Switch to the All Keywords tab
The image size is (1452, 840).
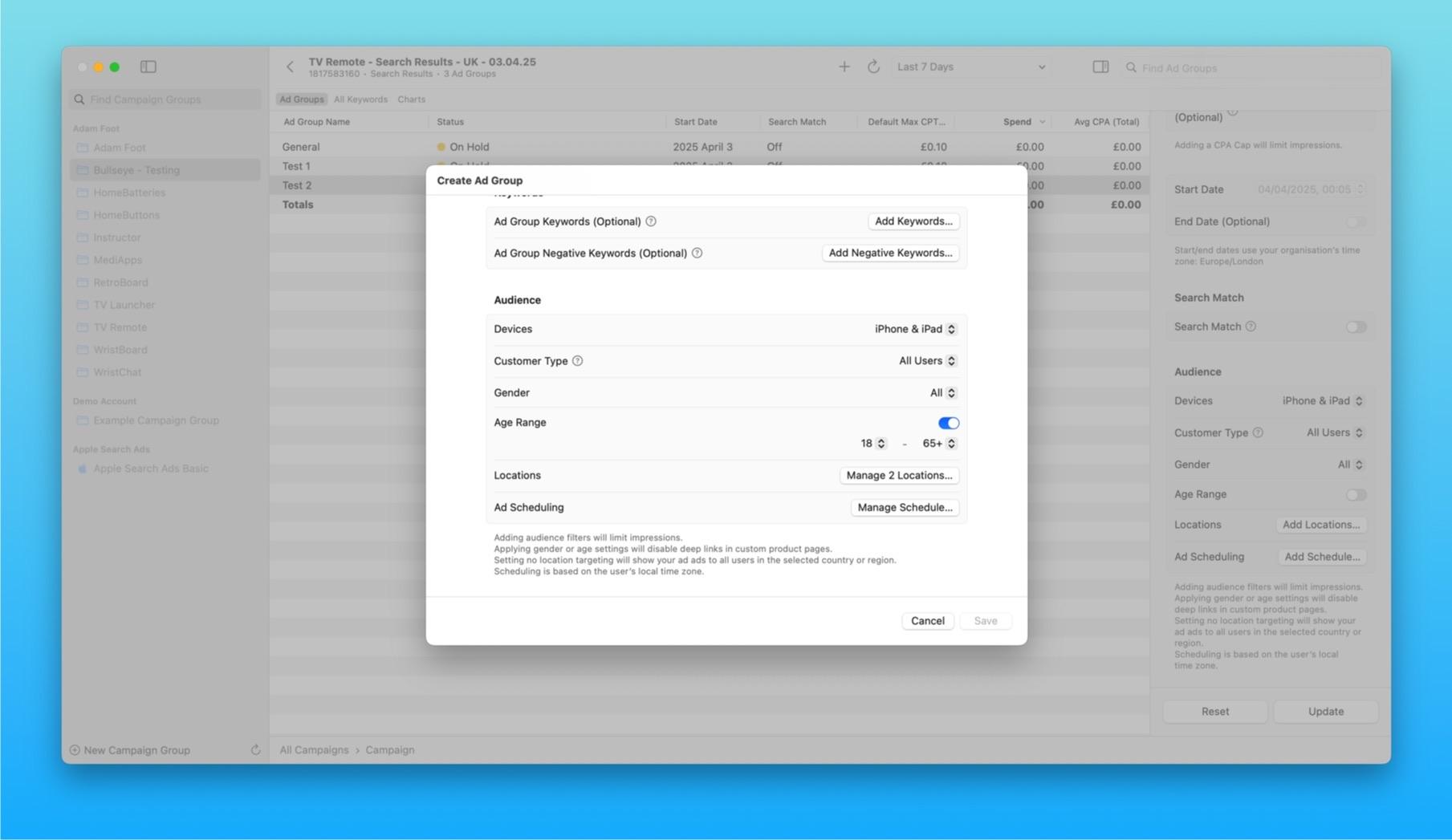tap(360, 99)
